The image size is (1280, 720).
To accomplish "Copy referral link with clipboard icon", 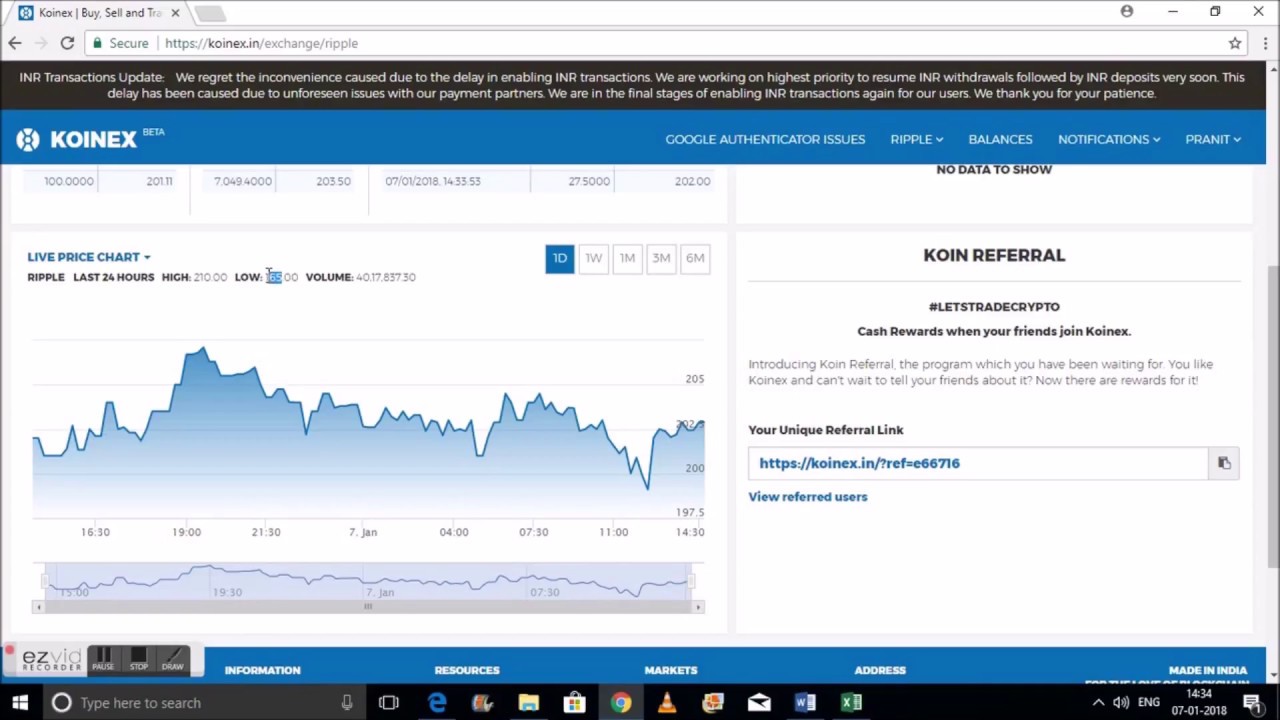I will (1224, 463).
